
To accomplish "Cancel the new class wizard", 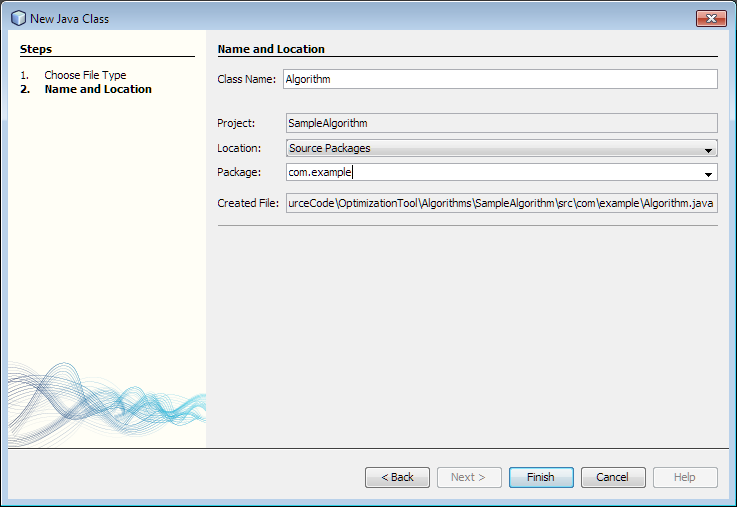I will coord(613,477).
